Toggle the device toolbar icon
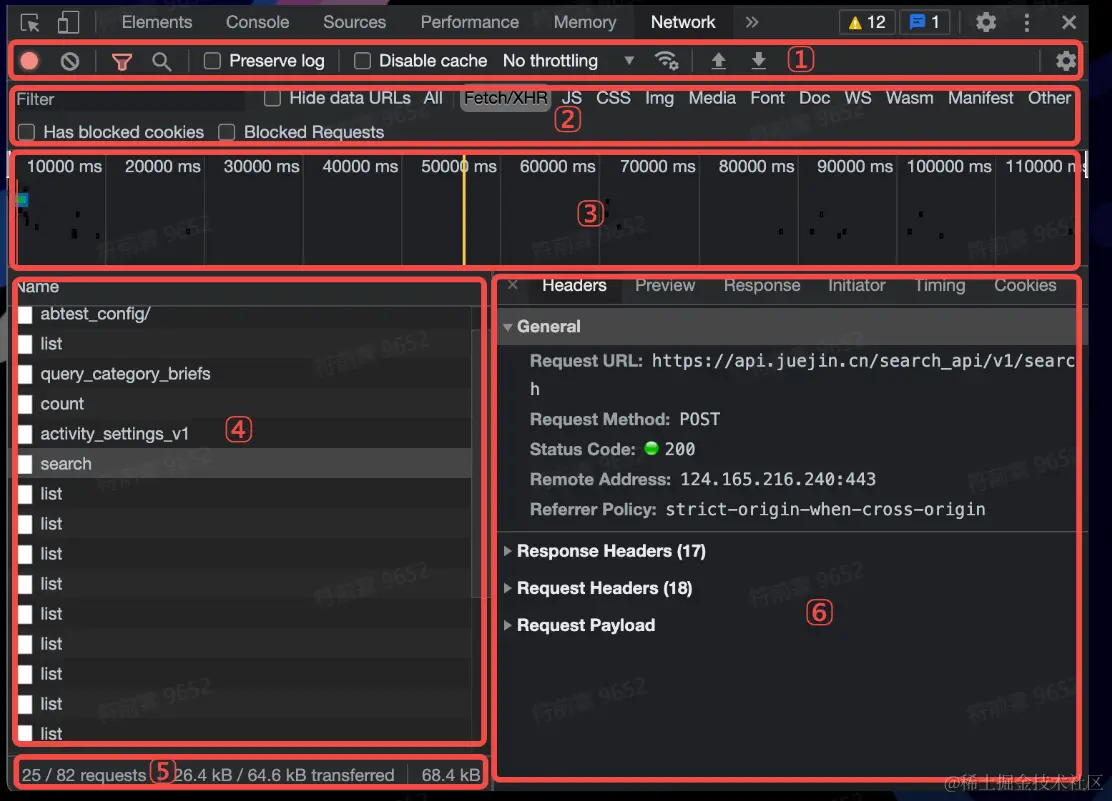 [68, 23]
